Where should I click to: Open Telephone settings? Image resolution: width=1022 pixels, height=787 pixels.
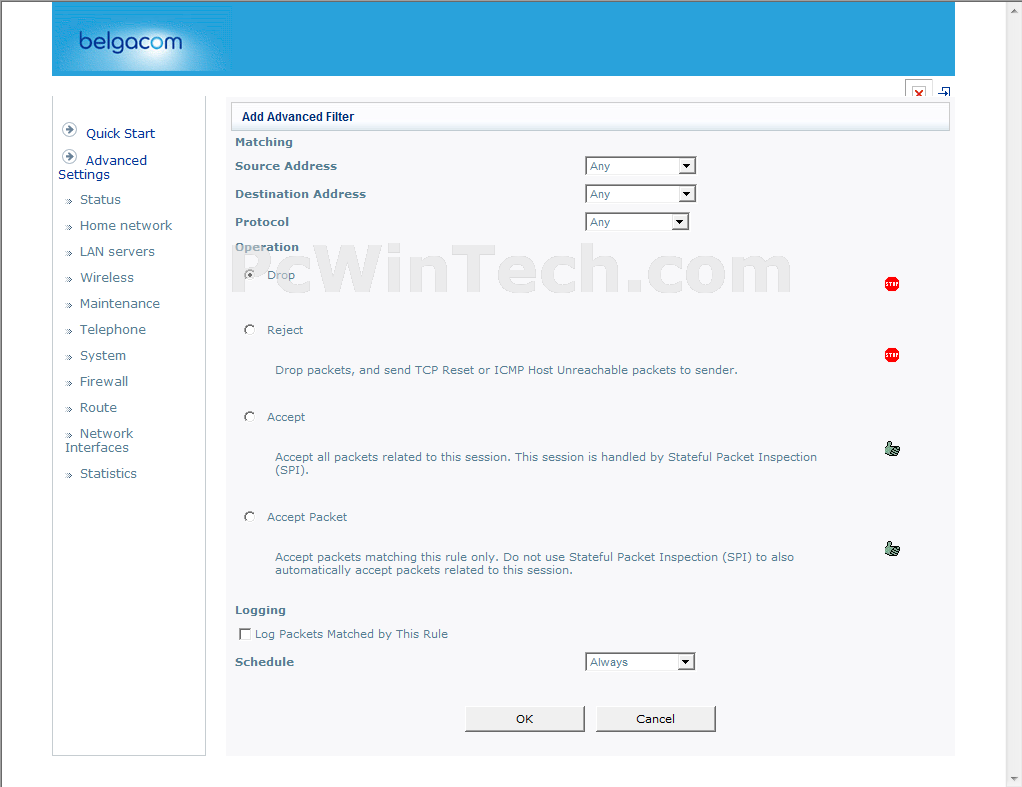[113, 330]
